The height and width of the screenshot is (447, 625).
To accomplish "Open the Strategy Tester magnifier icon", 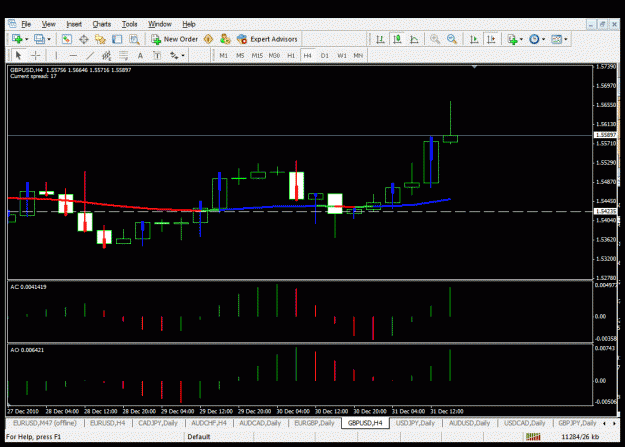I will click(x=134, y=39).
